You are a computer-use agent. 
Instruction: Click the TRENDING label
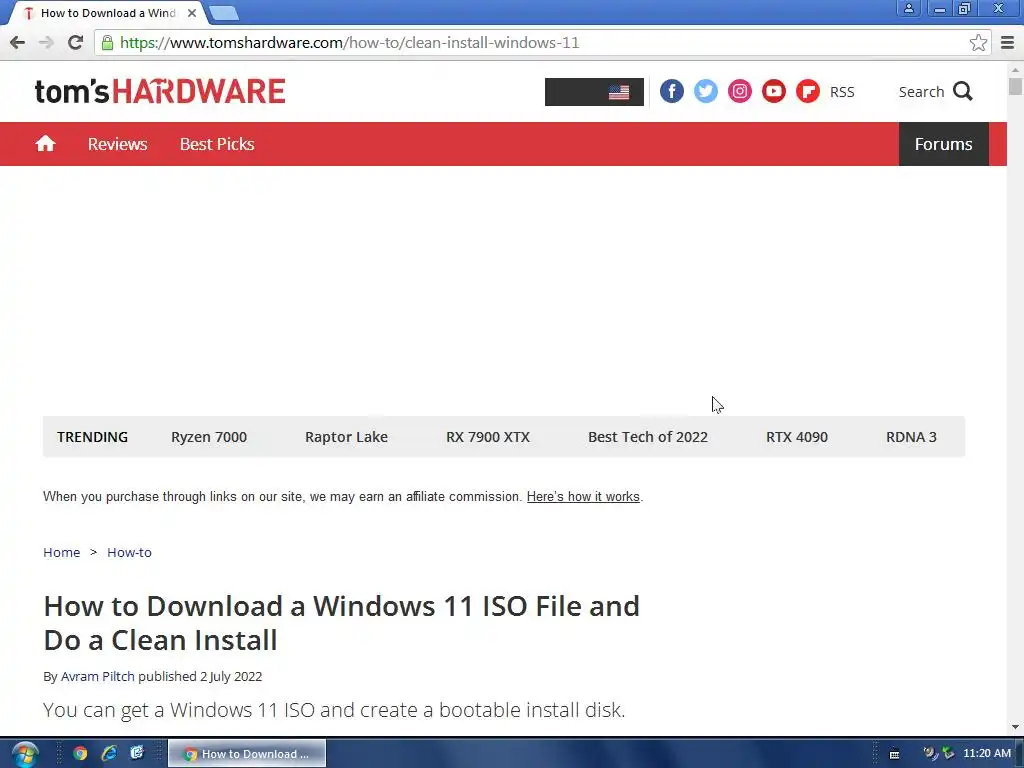click(92, 437)
